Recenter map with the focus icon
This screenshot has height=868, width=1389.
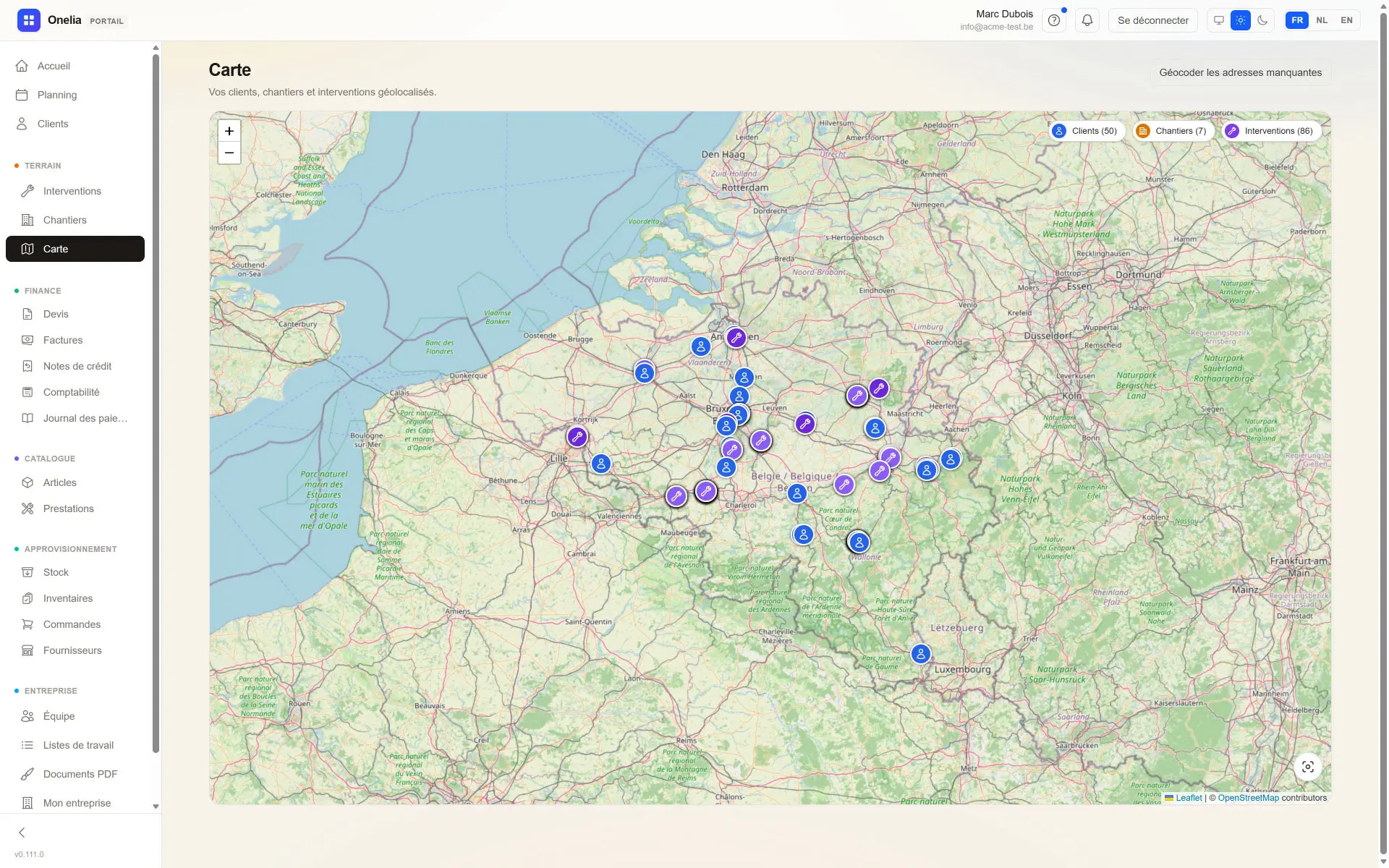tap(1308, 767)
